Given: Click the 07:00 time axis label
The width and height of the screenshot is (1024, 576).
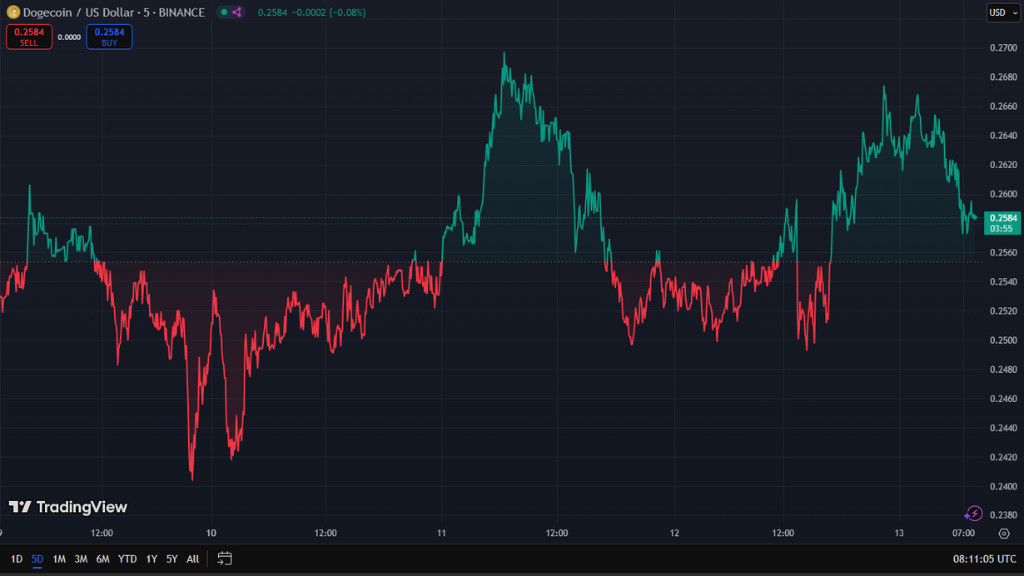Looking at the screenshot, I should (963, 533).
